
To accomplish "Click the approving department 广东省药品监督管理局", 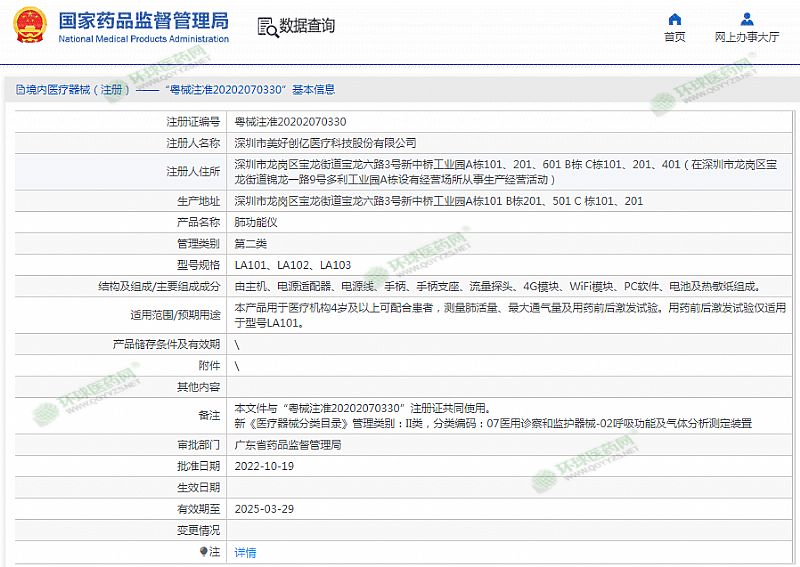I will tap(288, 446).
